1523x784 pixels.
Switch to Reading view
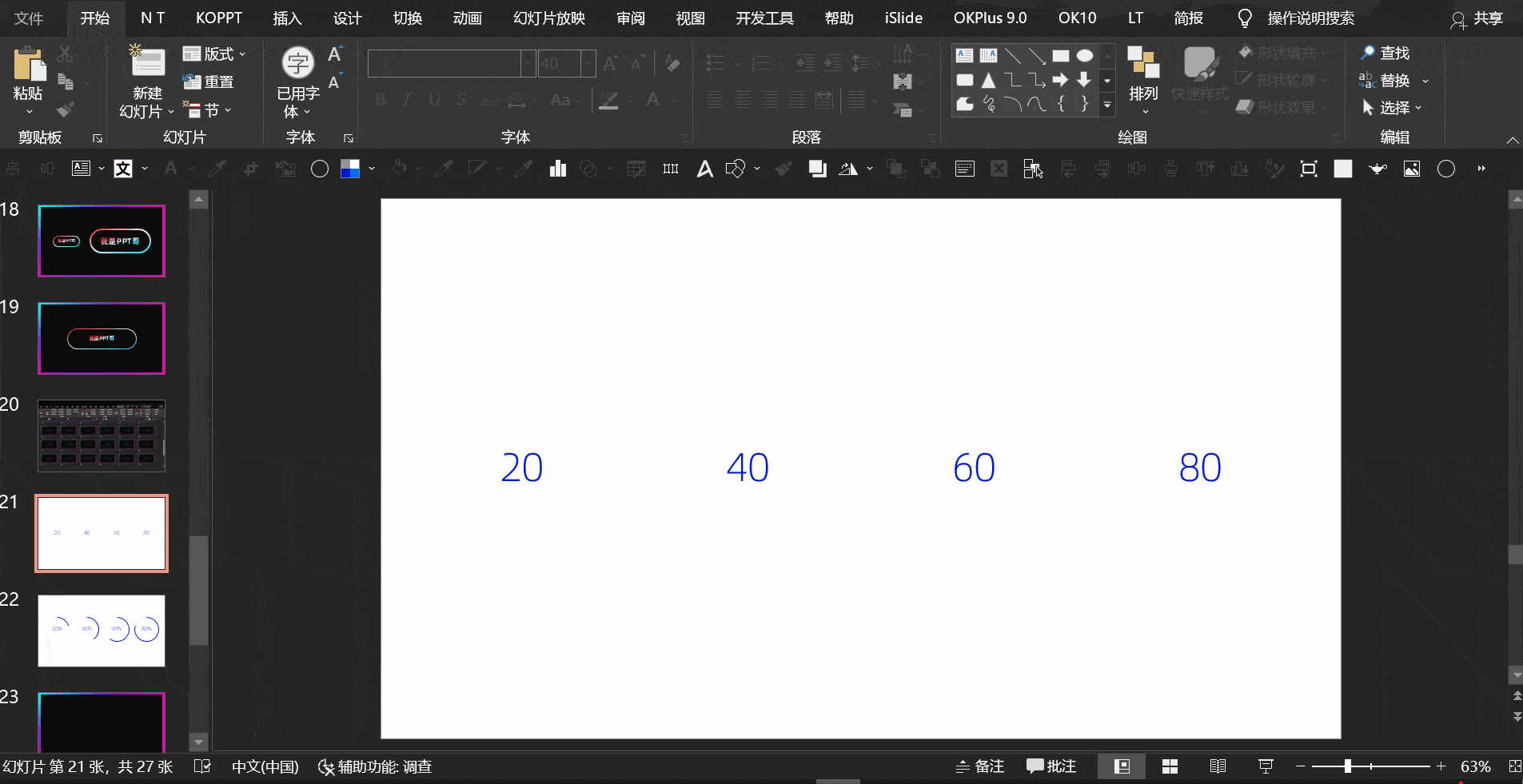[1218, 766]
